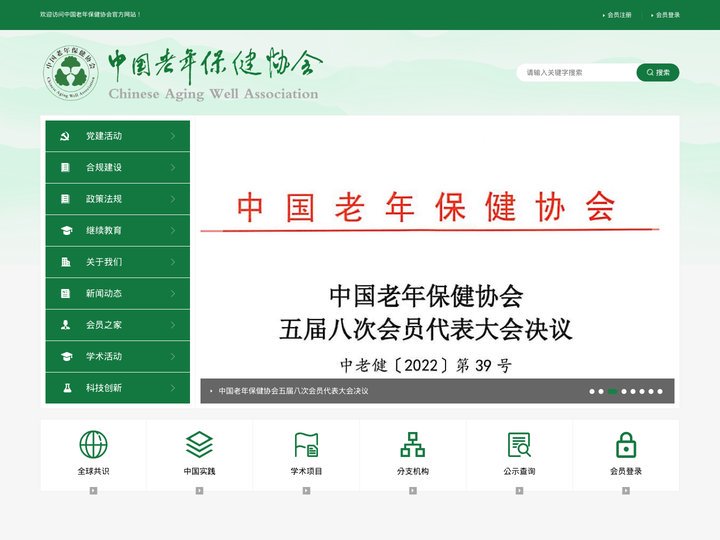Viewport: 720px width, 540px height.
Task: Click the flask icon beside 科技创新
Action: click(x=67, y=388)
